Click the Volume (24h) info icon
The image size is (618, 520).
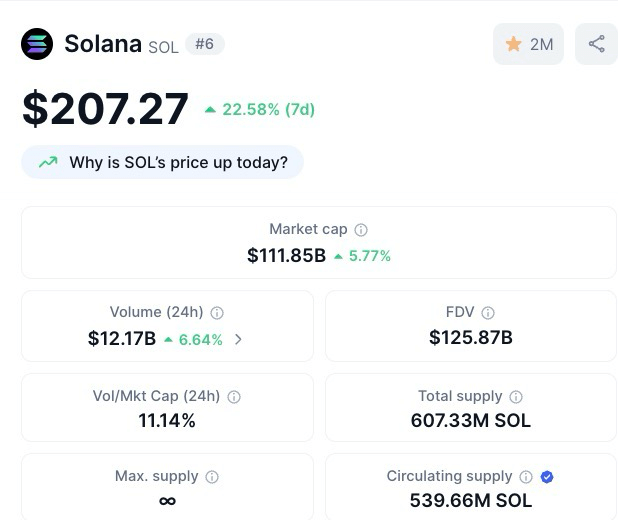[x=217, y=313]
